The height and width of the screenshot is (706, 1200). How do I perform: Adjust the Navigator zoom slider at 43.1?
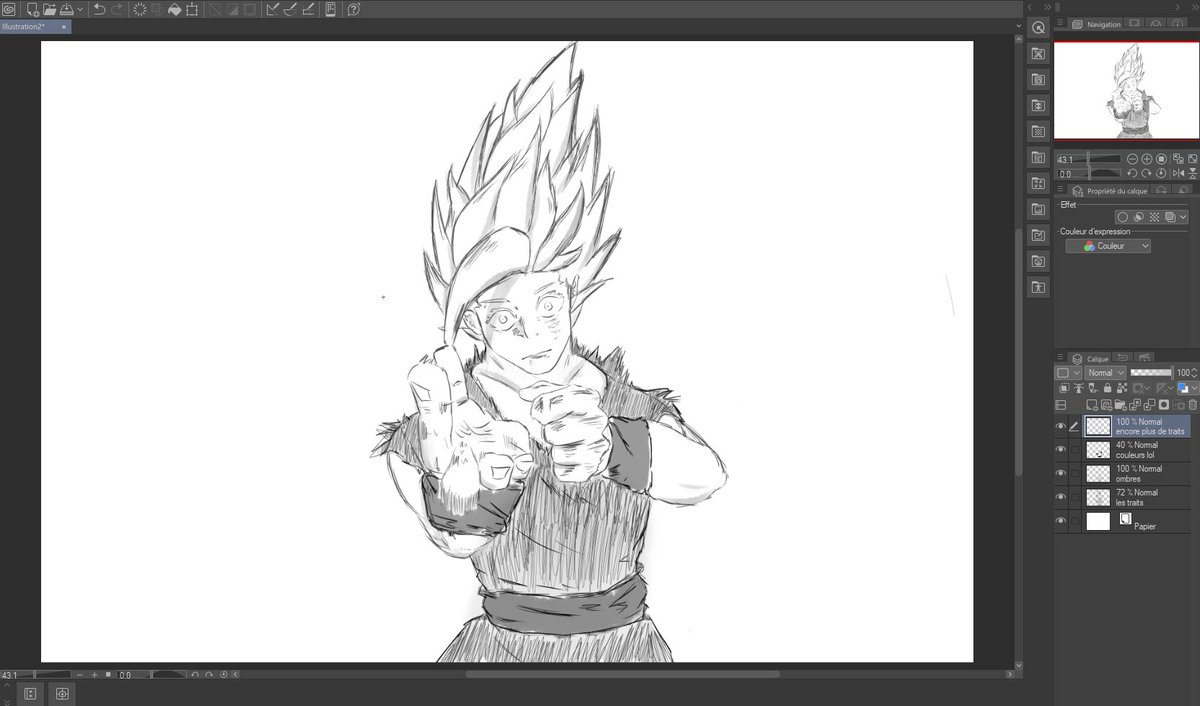click(1089, 159)
